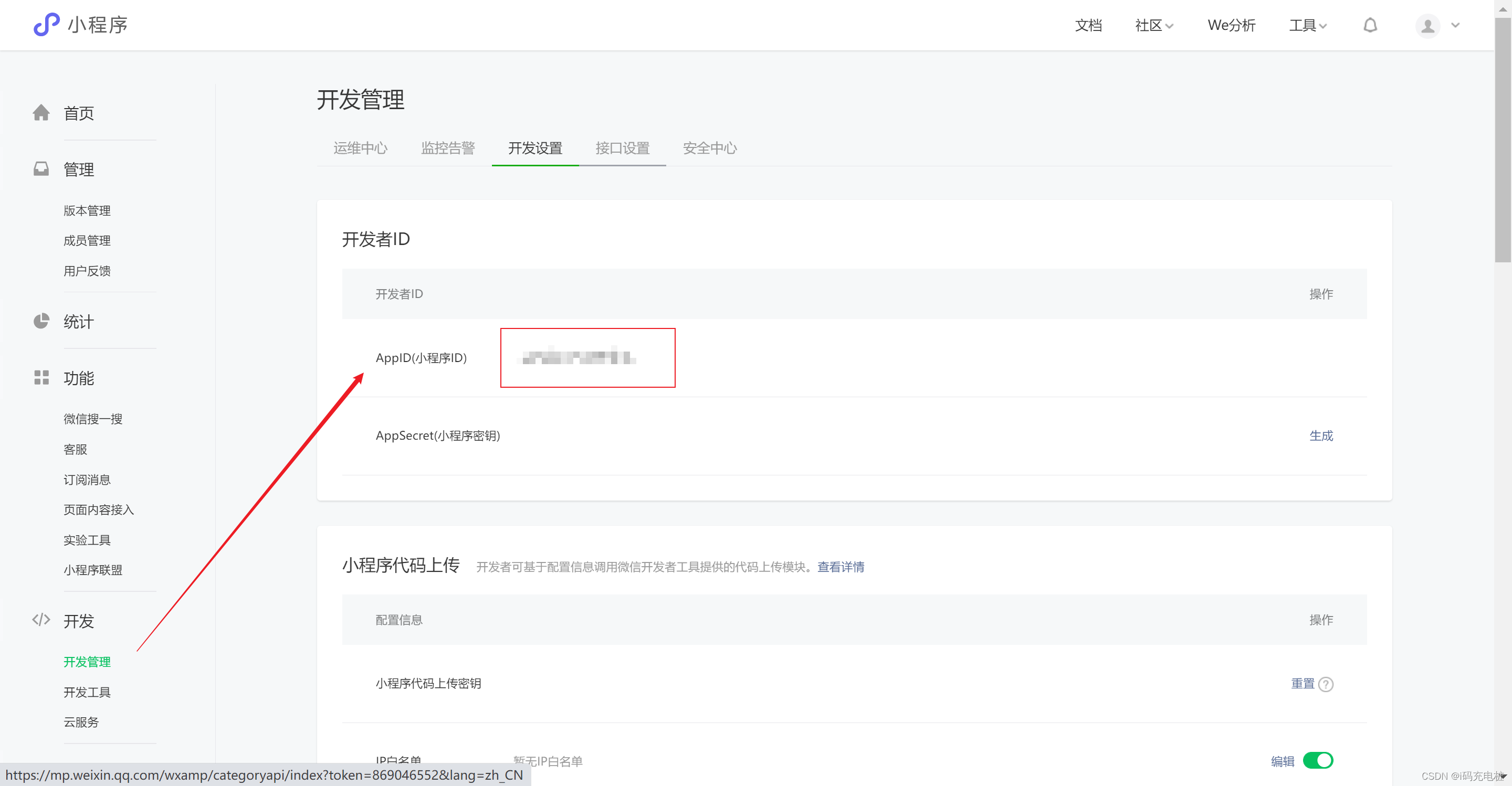The width and height of the screenshot is (1512, 786).
Task: Select 开发管理 in sidebar
Action: (x=87, y=662)
